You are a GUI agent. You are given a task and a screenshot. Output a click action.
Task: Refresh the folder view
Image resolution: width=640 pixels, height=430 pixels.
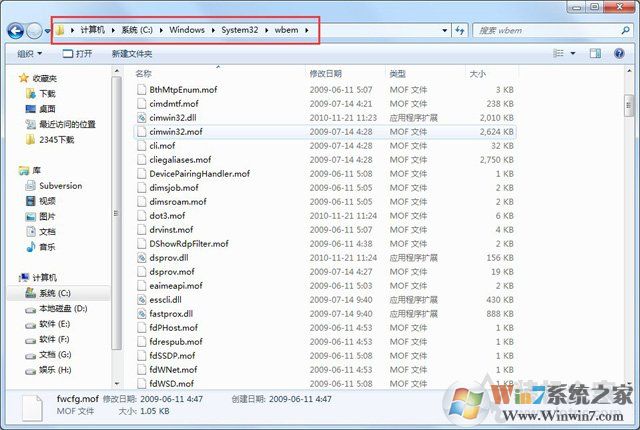tap(460, 30)
